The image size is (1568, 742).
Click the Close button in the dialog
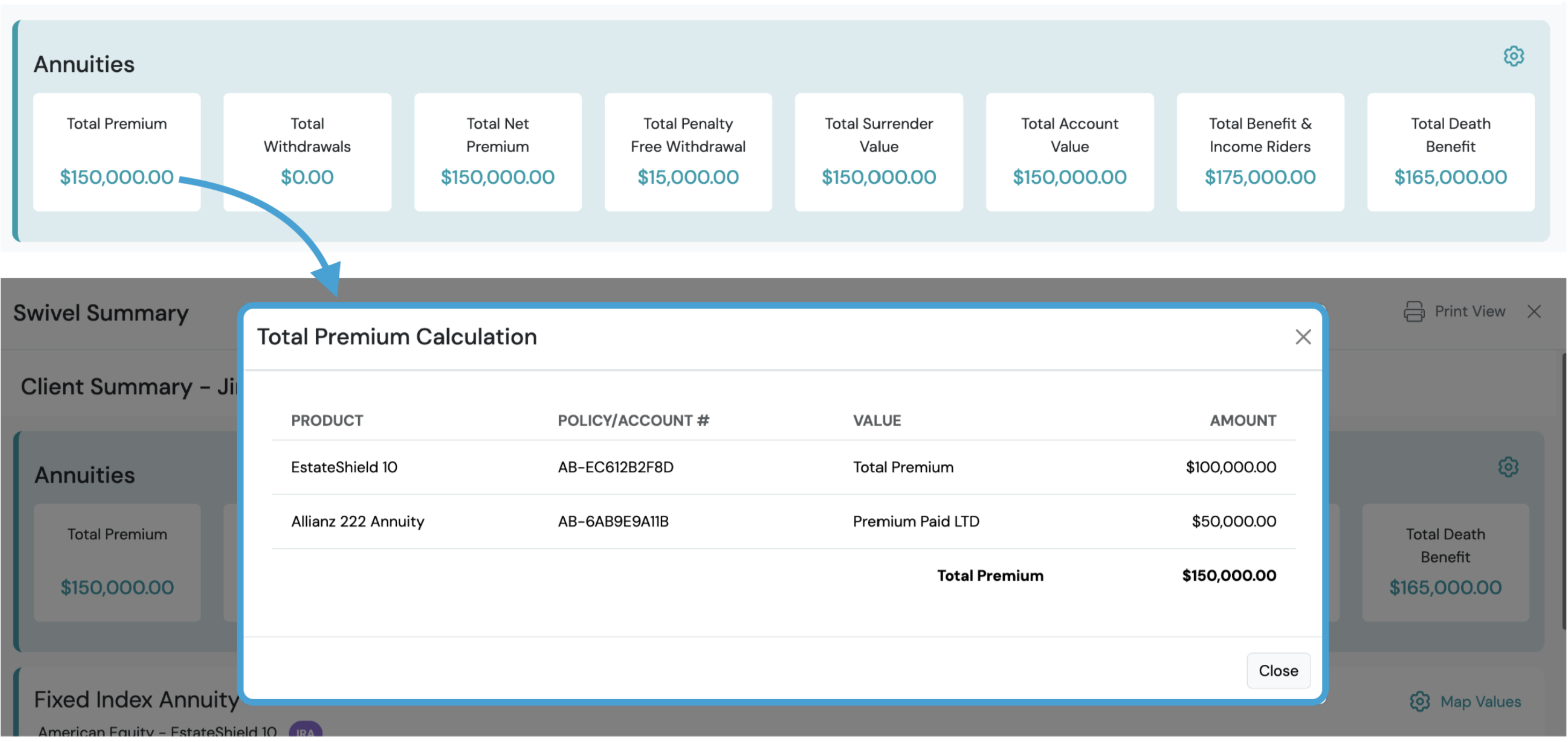pyautogui.click(x=1278, y=670)
